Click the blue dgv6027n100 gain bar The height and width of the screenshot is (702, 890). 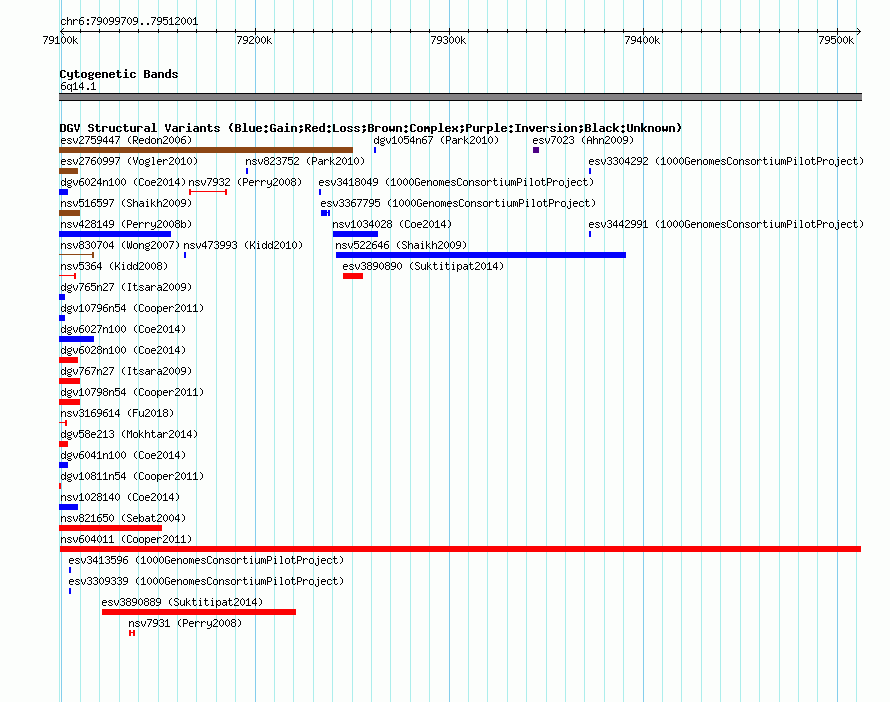pos(77,339)
